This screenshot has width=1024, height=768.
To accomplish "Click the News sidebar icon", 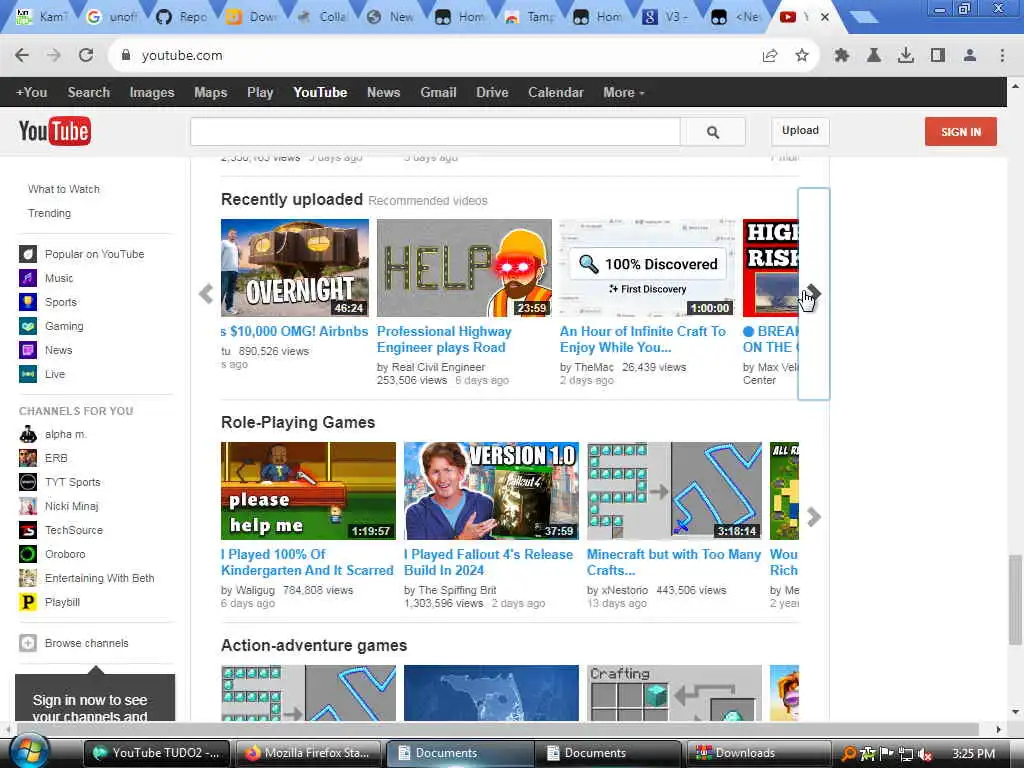I will pos(27,350).
